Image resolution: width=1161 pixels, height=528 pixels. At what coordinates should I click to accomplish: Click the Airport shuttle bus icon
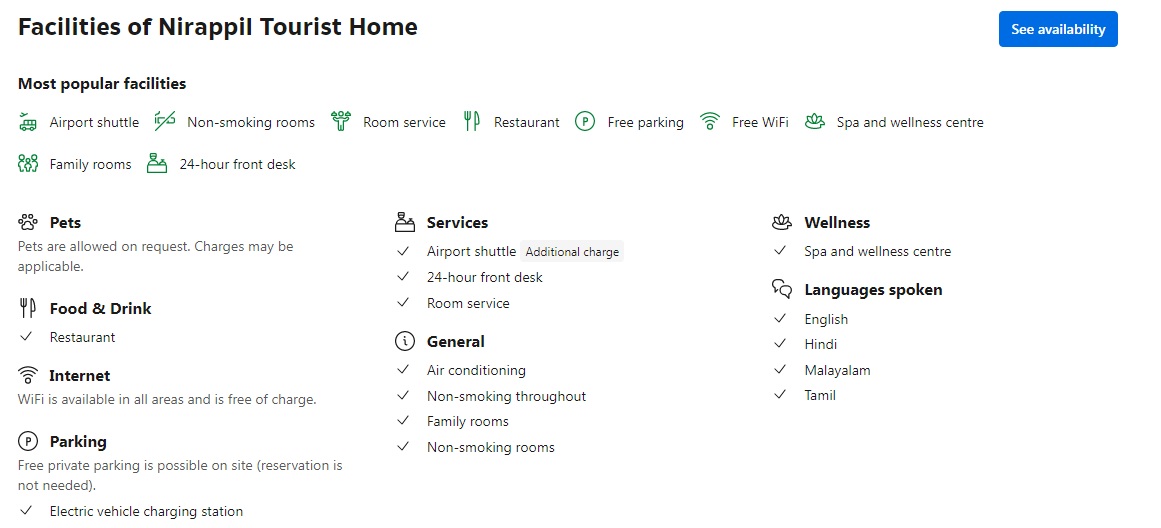click(x=28, y=122)
